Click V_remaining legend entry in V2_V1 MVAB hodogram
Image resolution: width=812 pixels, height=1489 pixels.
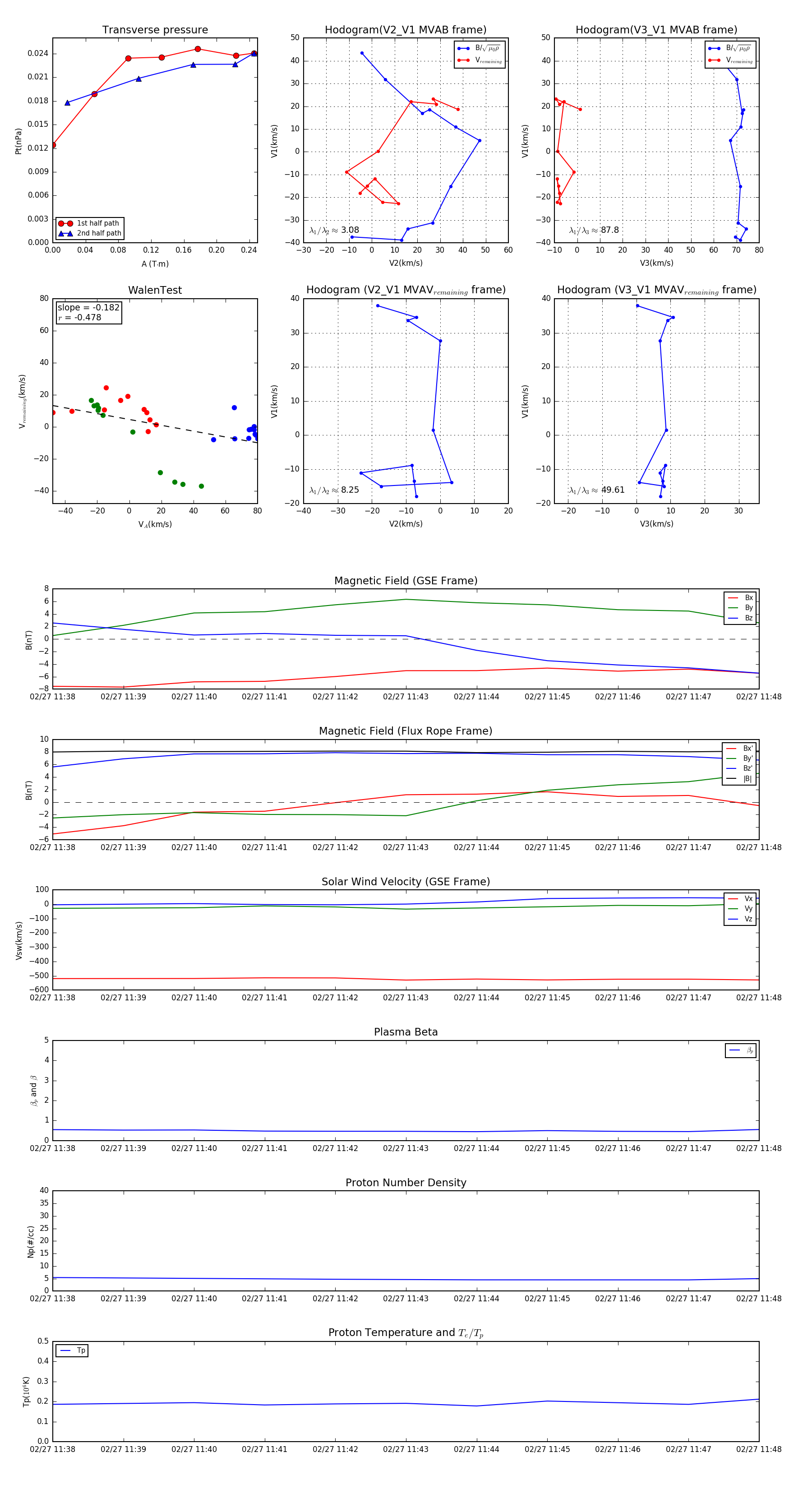(x=479, y=60)
